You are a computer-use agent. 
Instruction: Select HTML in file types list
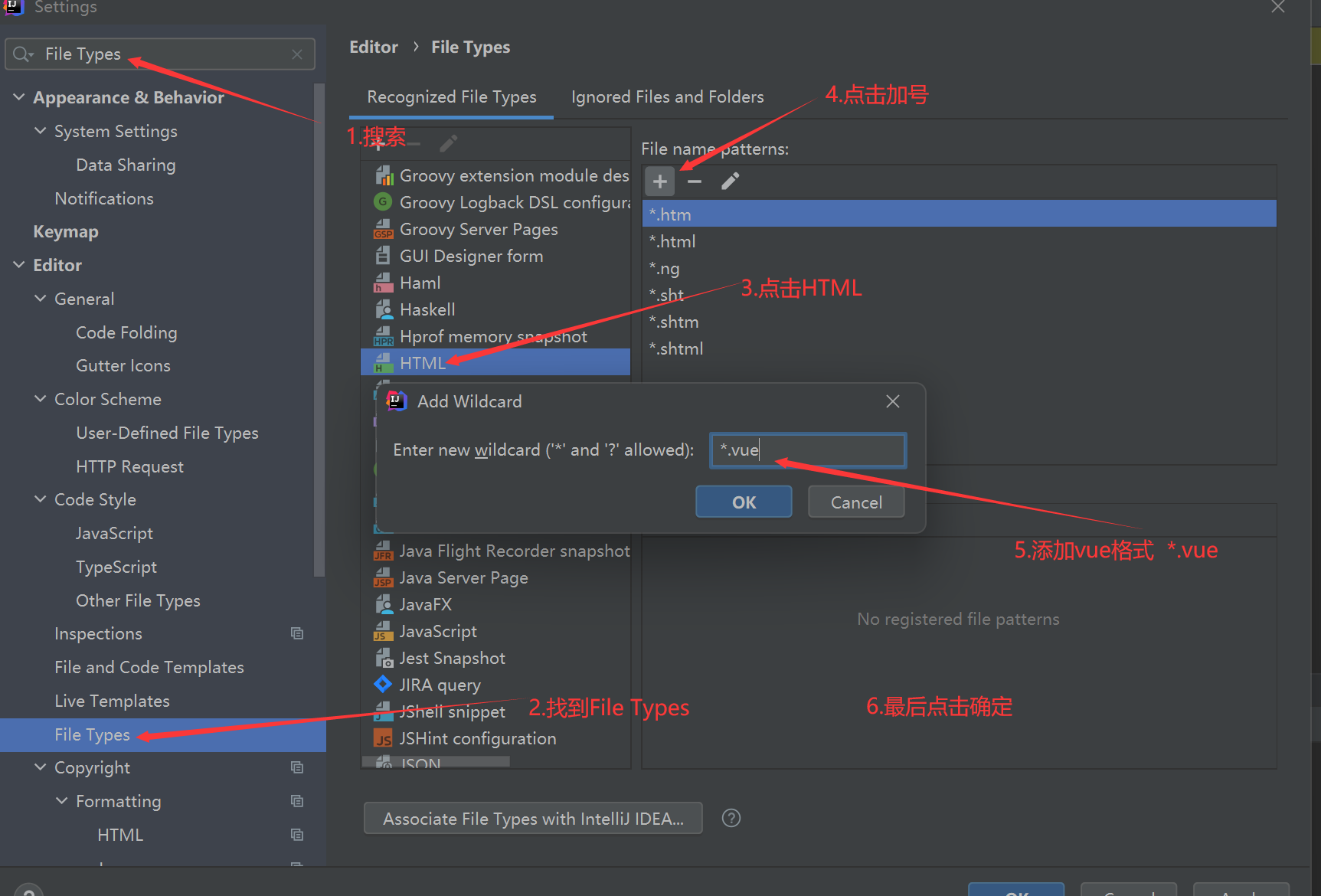point(495,362)
